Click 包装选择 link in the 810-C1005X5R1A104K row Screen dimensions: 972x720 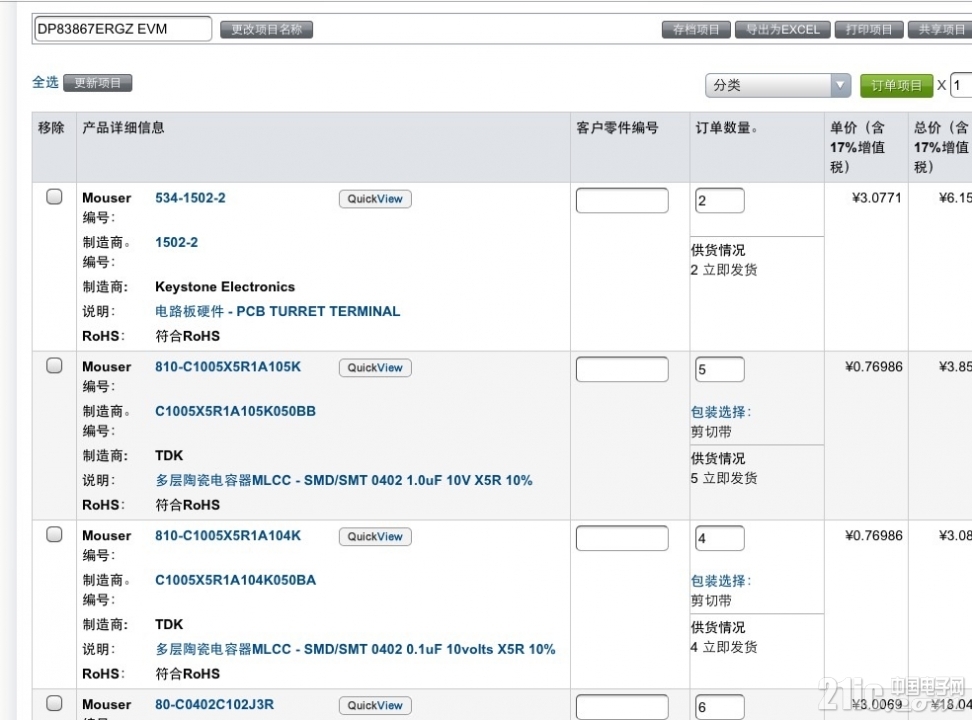(x=721, y=580)
